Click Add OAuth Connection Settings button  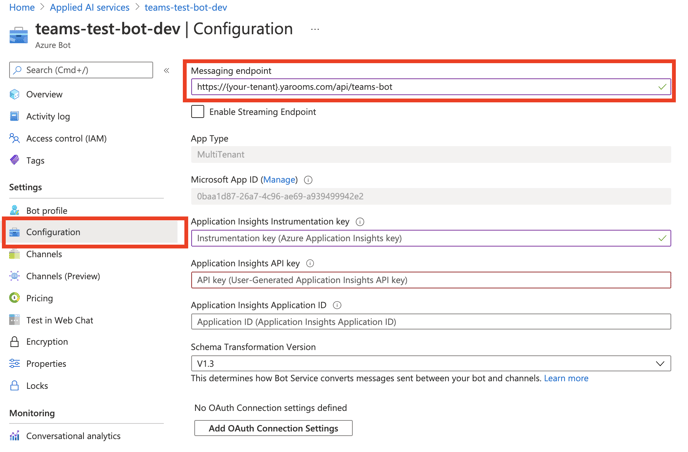click(x=273, y=428)
